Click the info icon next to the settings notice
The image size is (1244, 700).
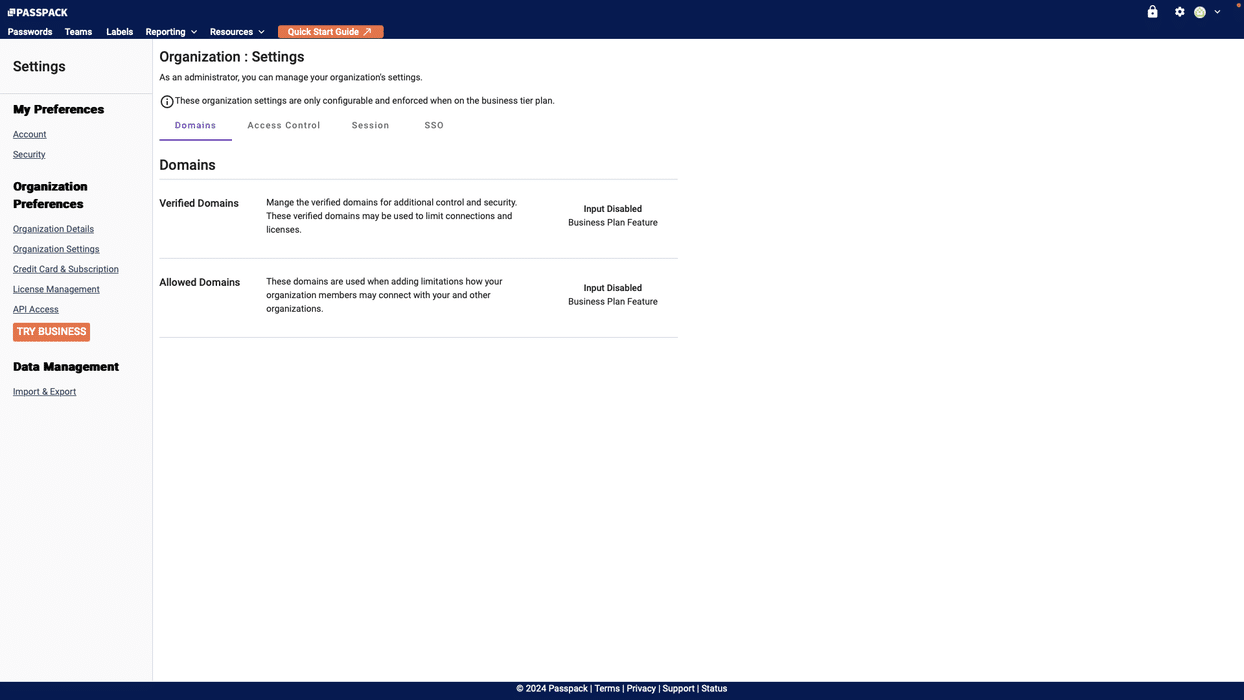(166, 100)
